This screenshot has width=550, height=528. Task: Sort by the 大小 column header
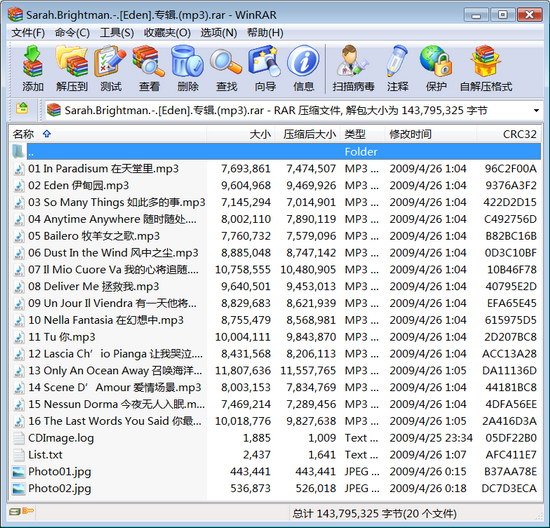241,134
